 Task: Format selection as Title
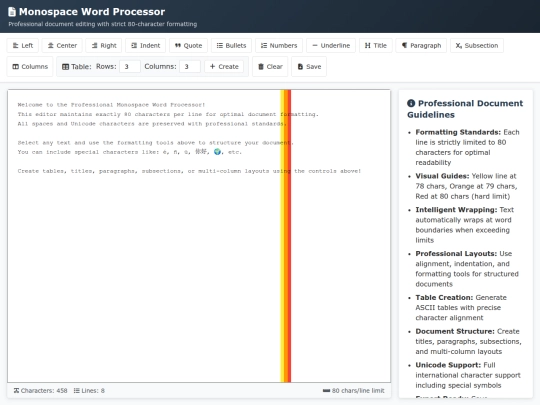coord(376,45)
